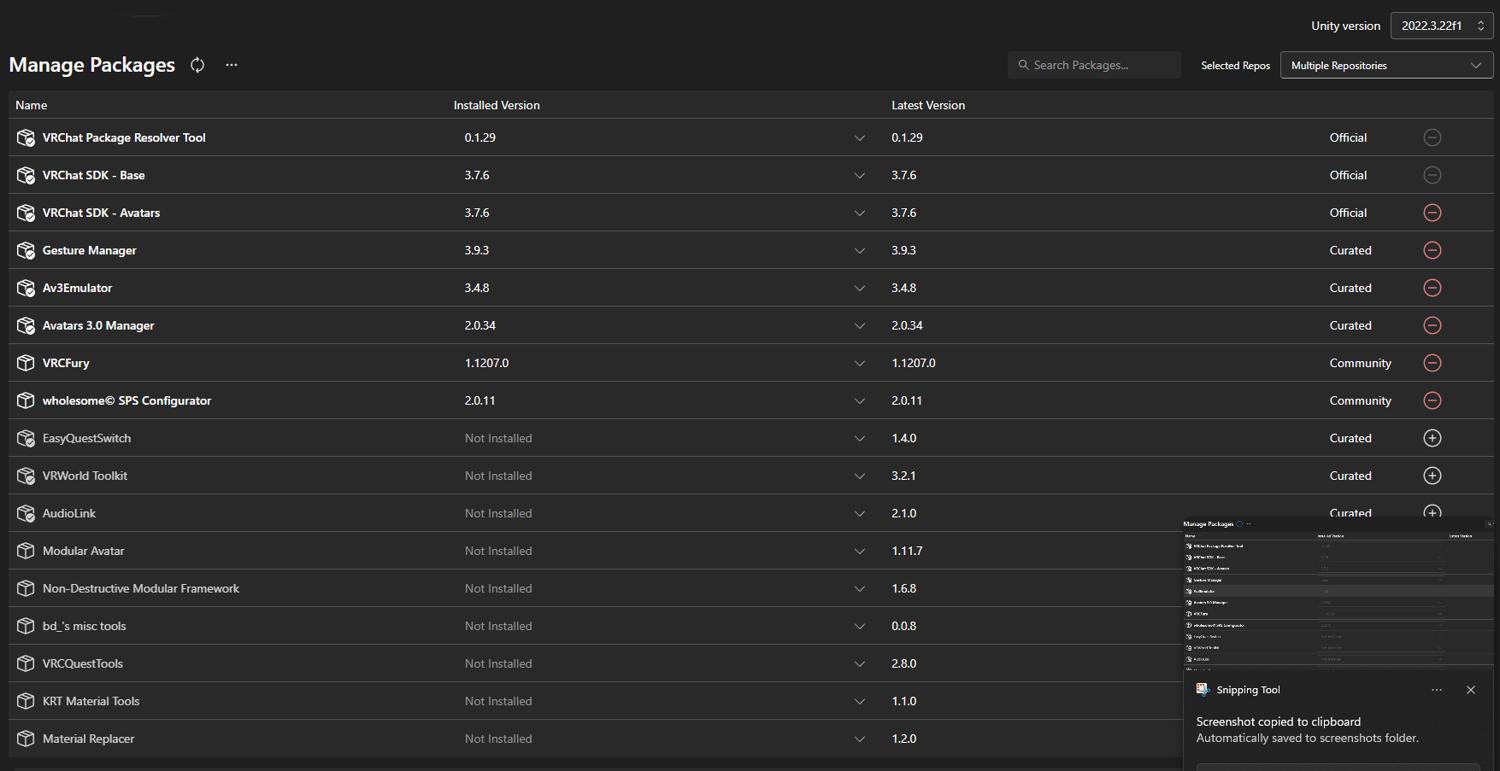Expand version dropdown for Material Replacer
The height and width of the screenshot is (771, 1500).
[x=860, y=740]
